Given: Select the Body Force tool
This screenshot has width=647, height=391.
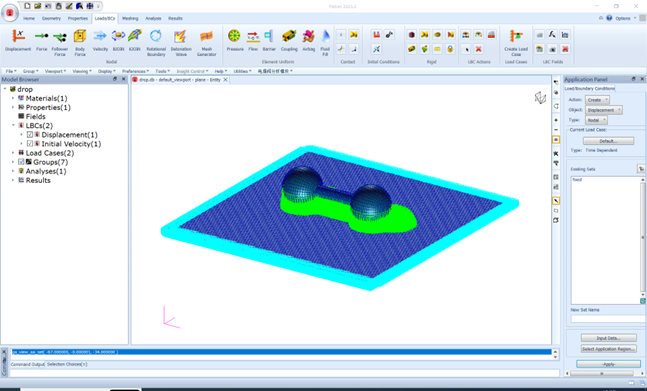Looking at the screenshot, I should point(80,42).
